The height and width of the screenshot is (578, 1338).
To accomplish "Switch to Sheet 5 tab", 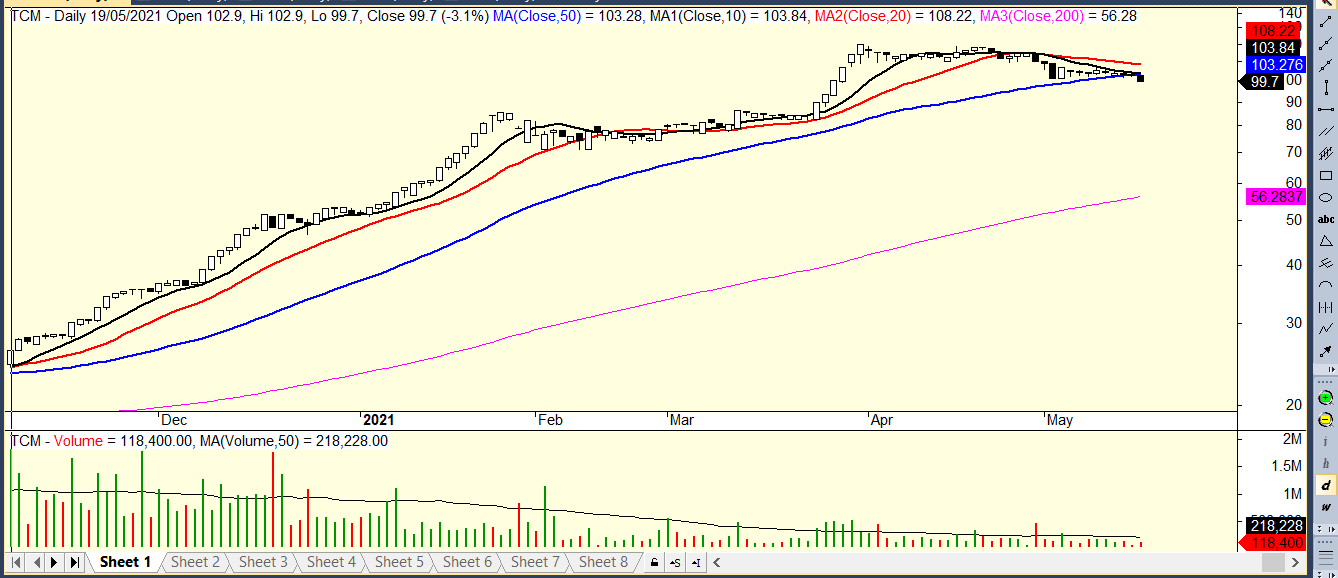I will [398, 562].
